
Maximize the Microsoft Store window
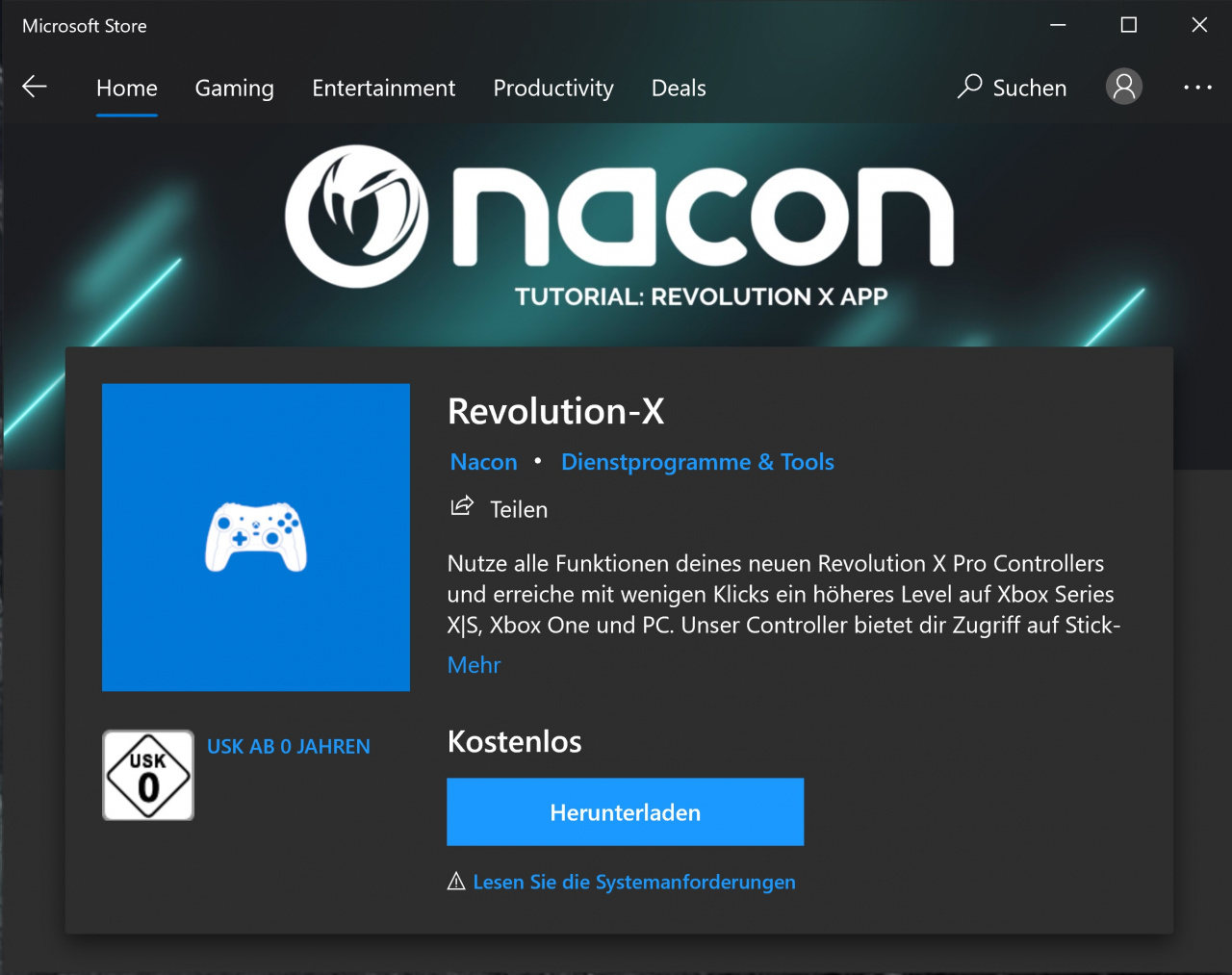tap(1129, 25)
